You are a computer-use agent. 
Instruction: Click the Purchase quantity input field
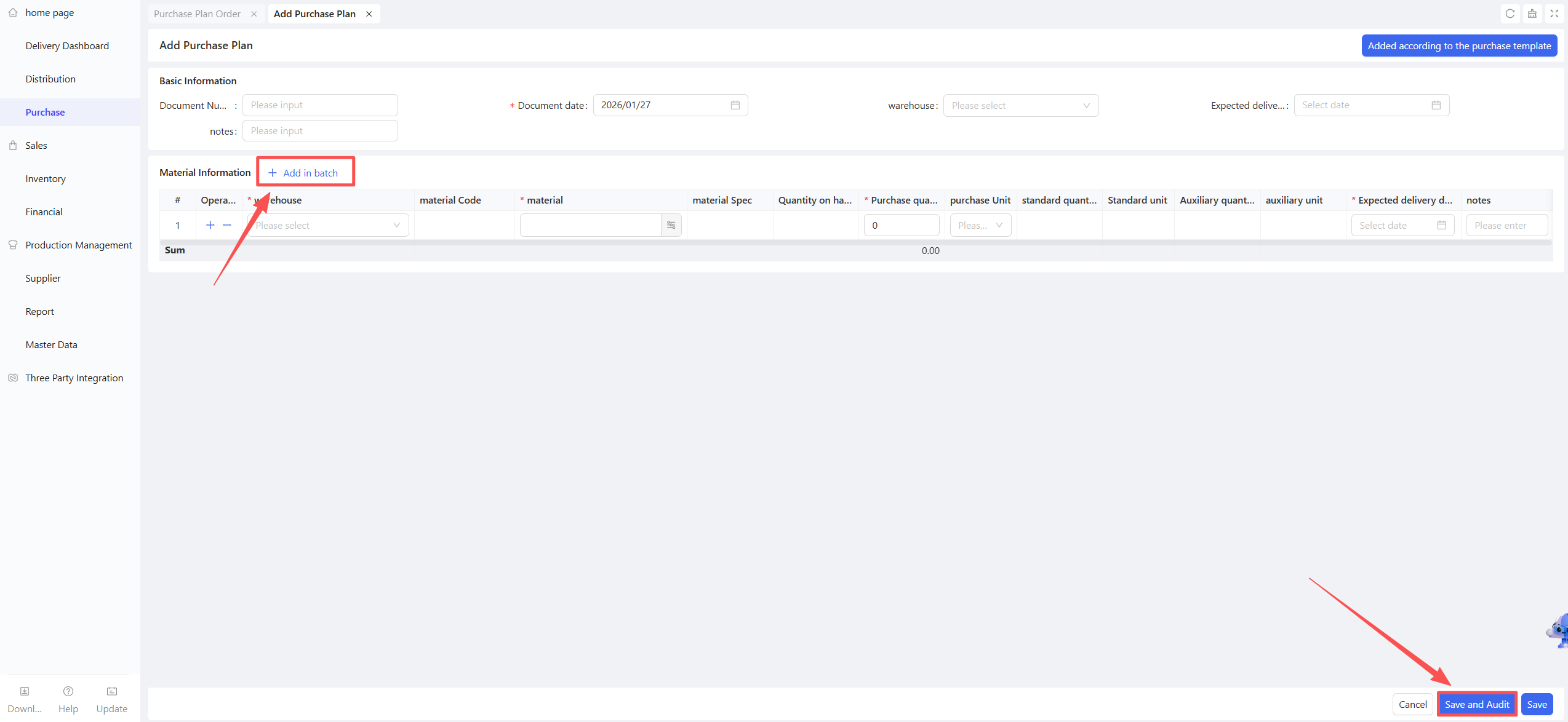(x=901, y=225)
